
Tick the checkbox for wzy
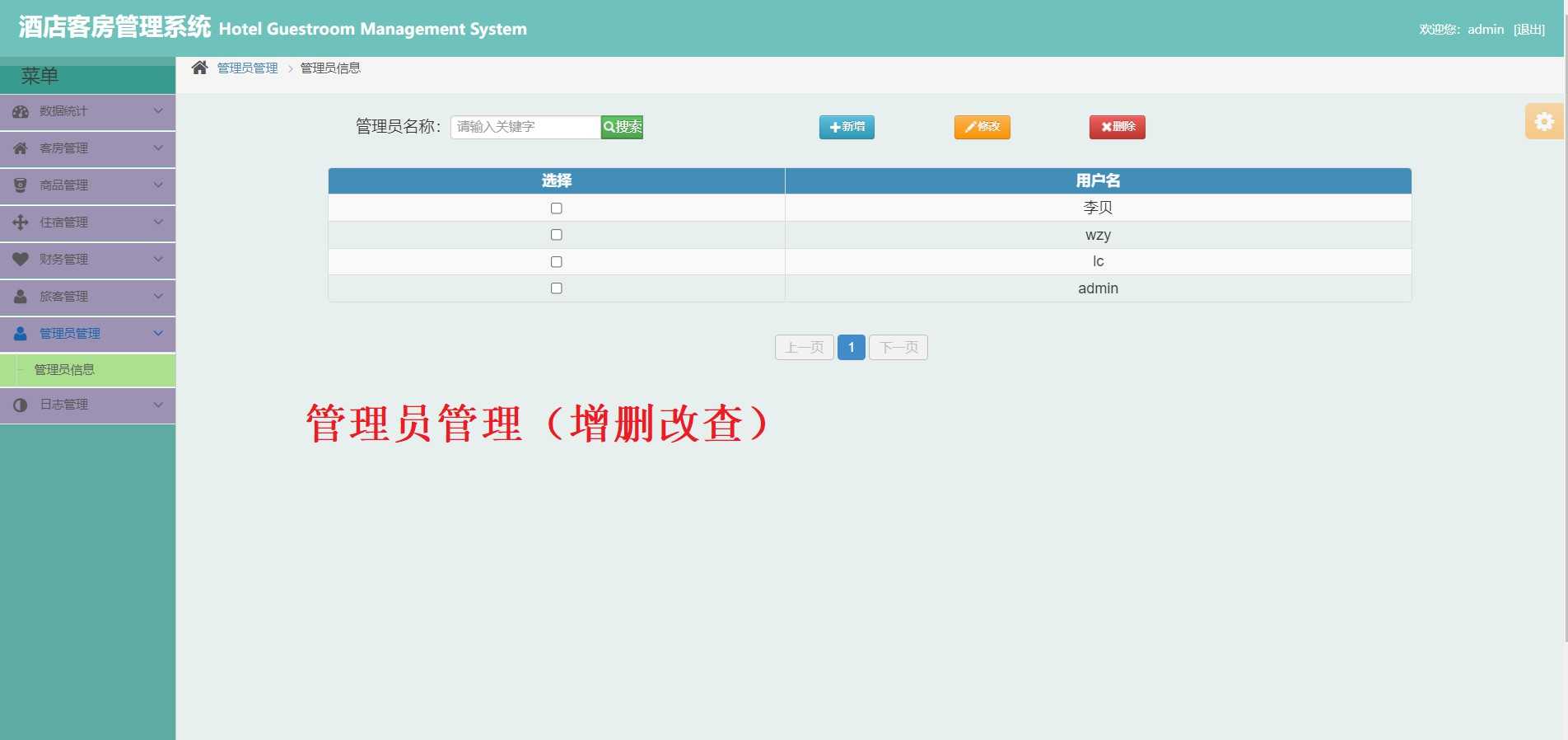pyautogui.click(x=557, y=235)
